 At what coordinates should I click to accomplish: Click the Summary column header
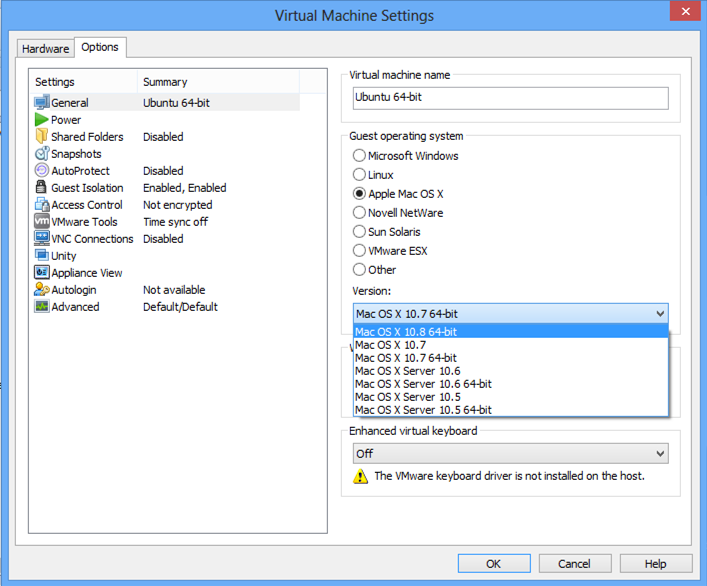click(218, 82)
